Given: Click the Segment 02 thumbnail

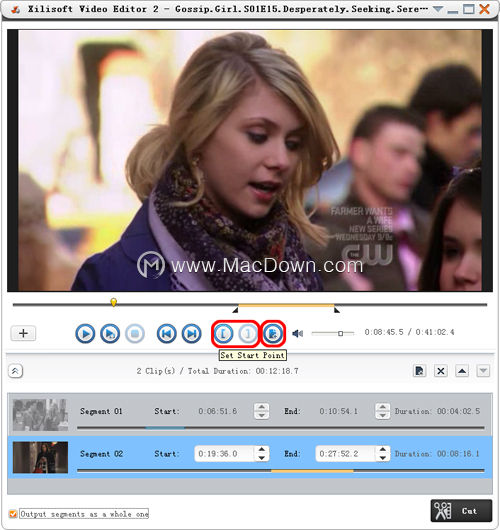Looking at the screenshot, I should coord(40,457).
